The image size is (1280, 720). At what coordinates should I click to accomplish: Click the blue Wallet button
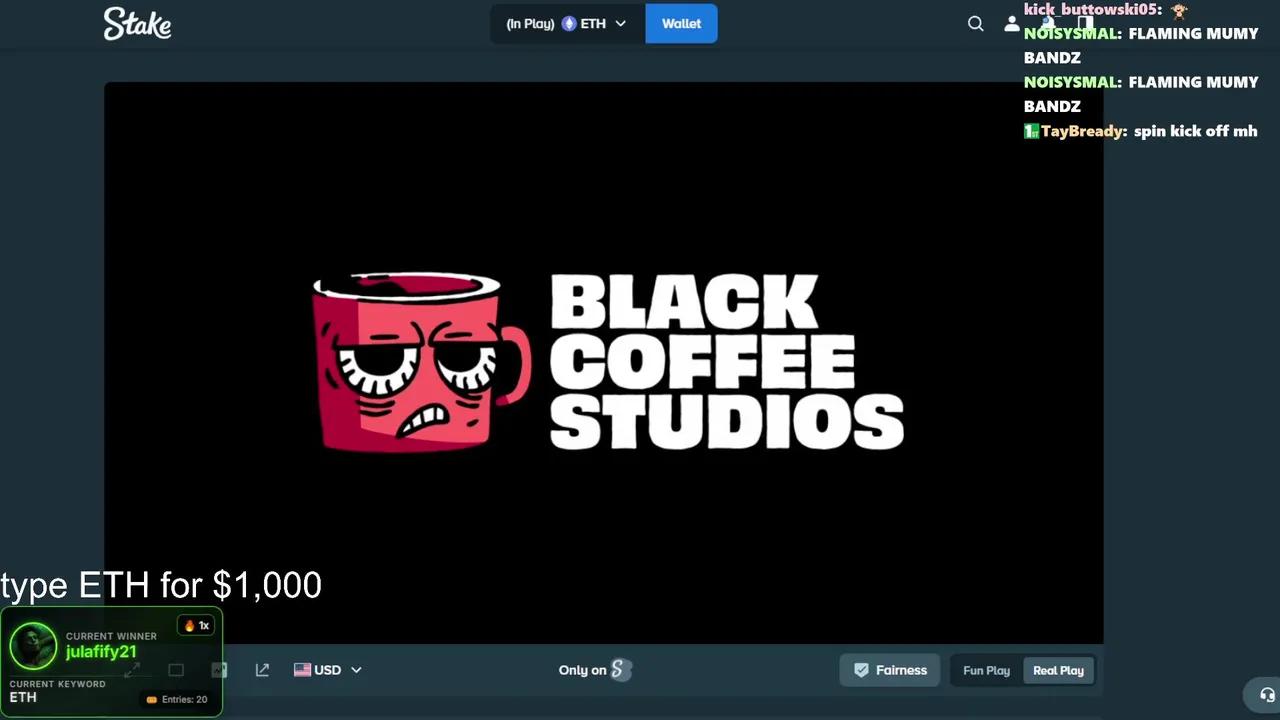click(681, 24)
